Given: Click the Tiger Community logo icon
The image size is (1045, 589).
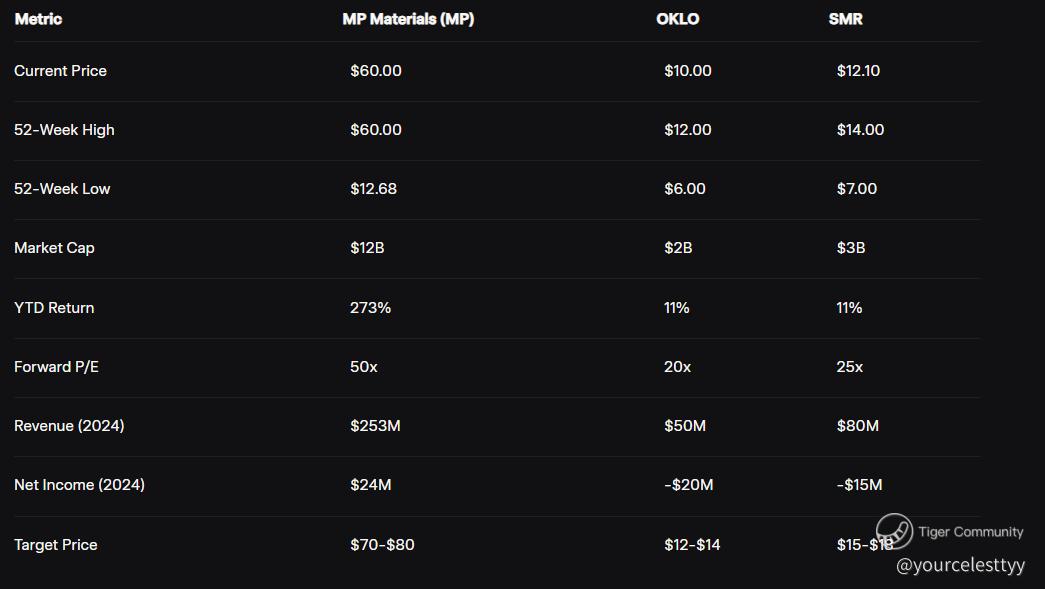Looking at the screenshot, I should (894, 531).
